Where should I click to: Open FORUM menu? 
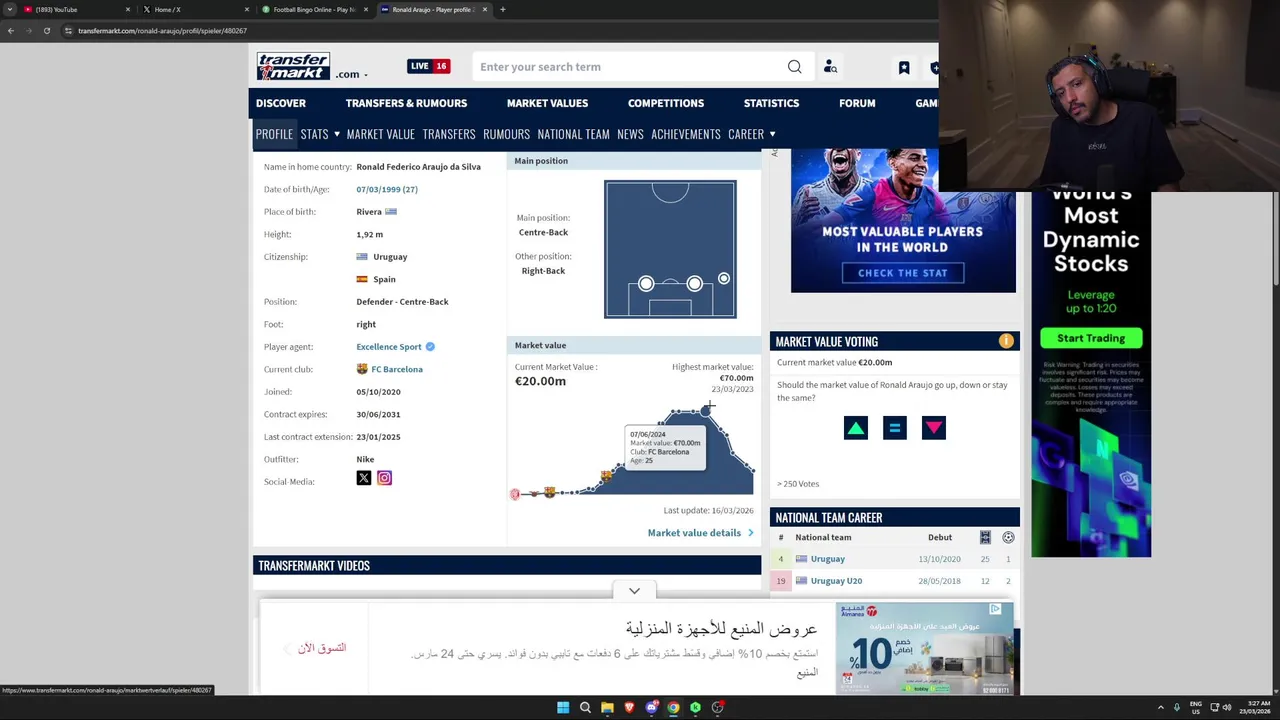tap(857, 103)
